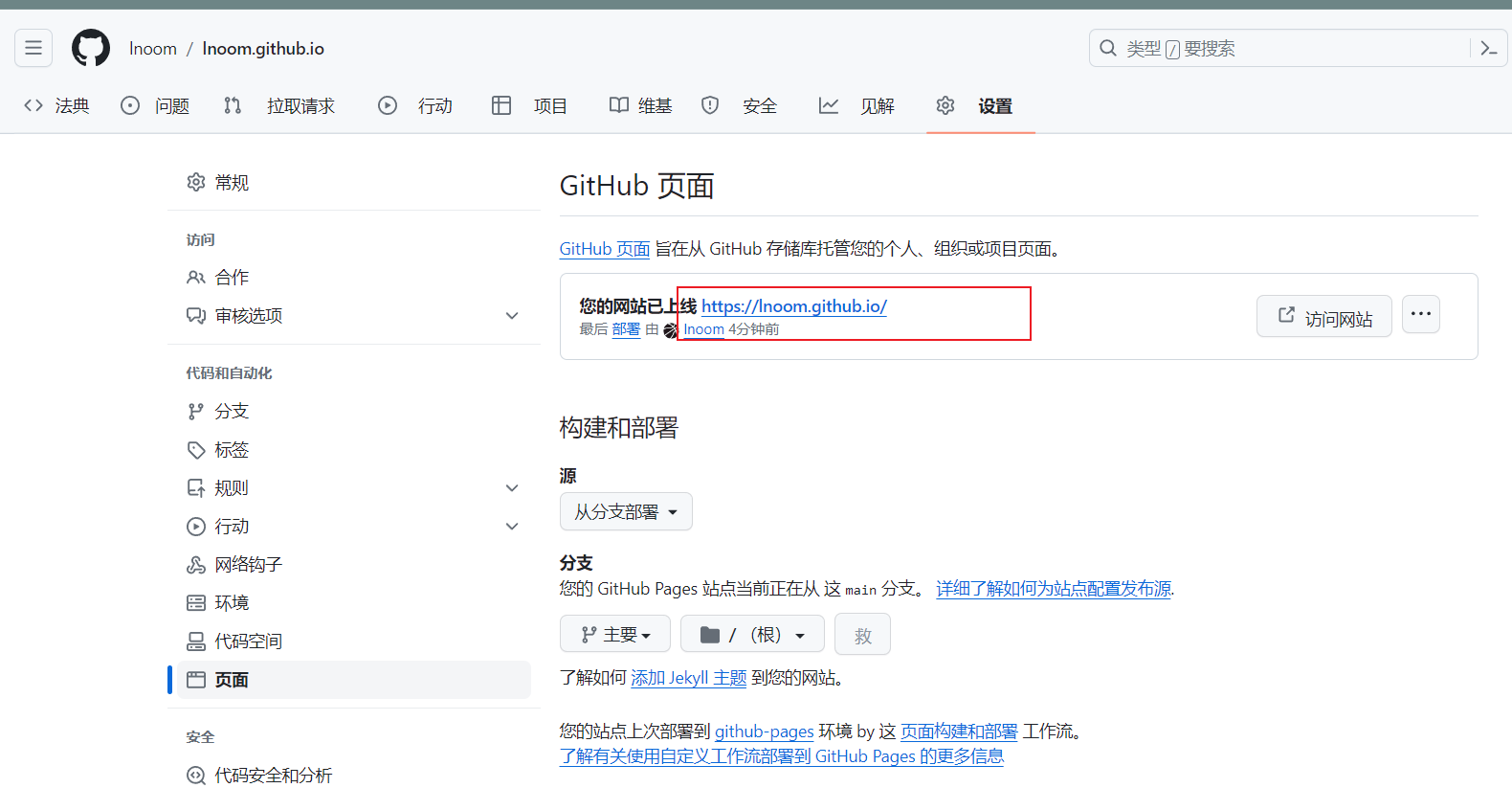Screen dimensions: 1512x788
Task: Click the security shield icon
Action: point(710,105)
